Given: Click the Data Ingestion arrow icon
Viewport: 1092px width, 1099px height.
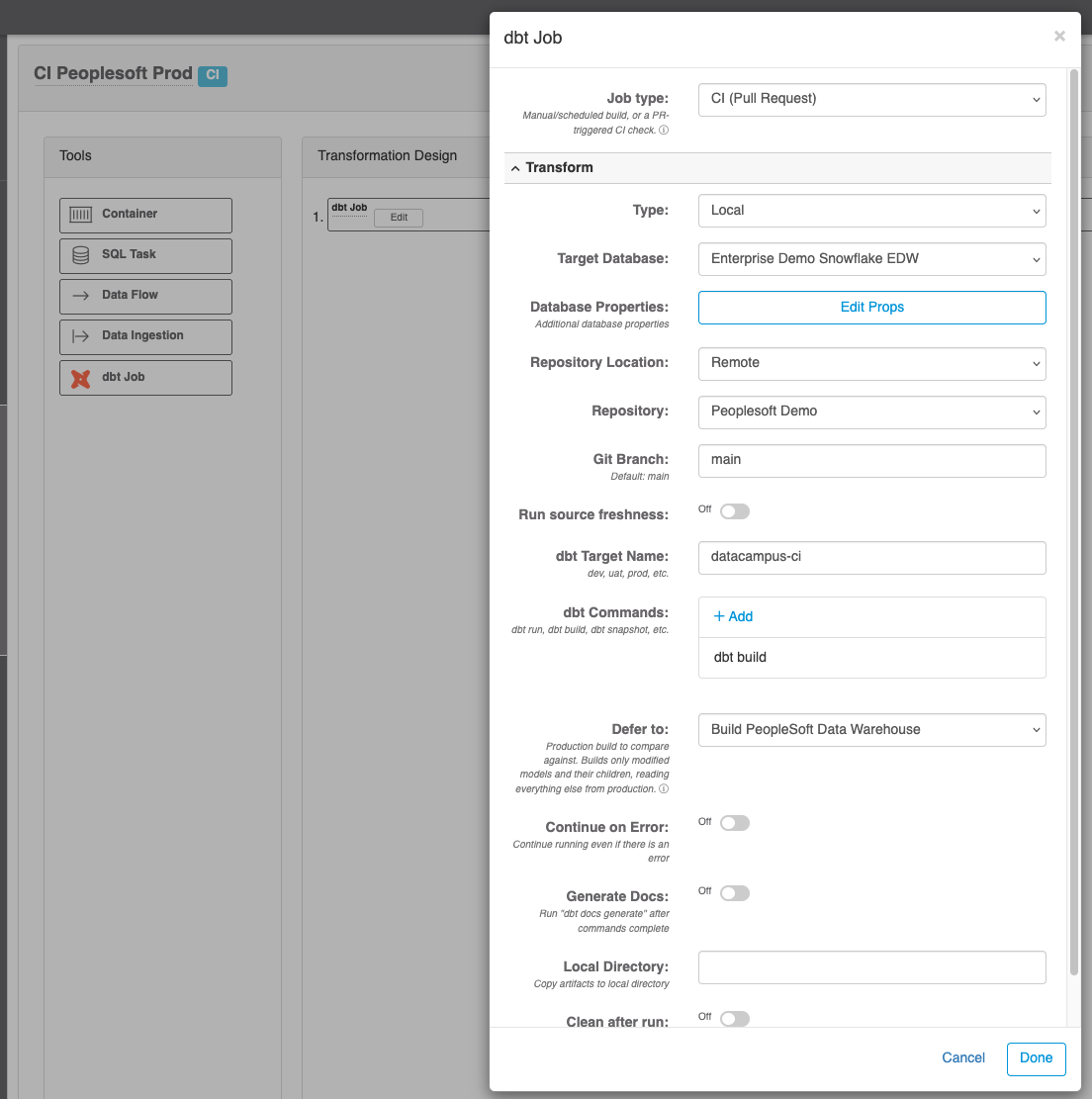Looking at the screenshot, I should [x=80, y=336].
